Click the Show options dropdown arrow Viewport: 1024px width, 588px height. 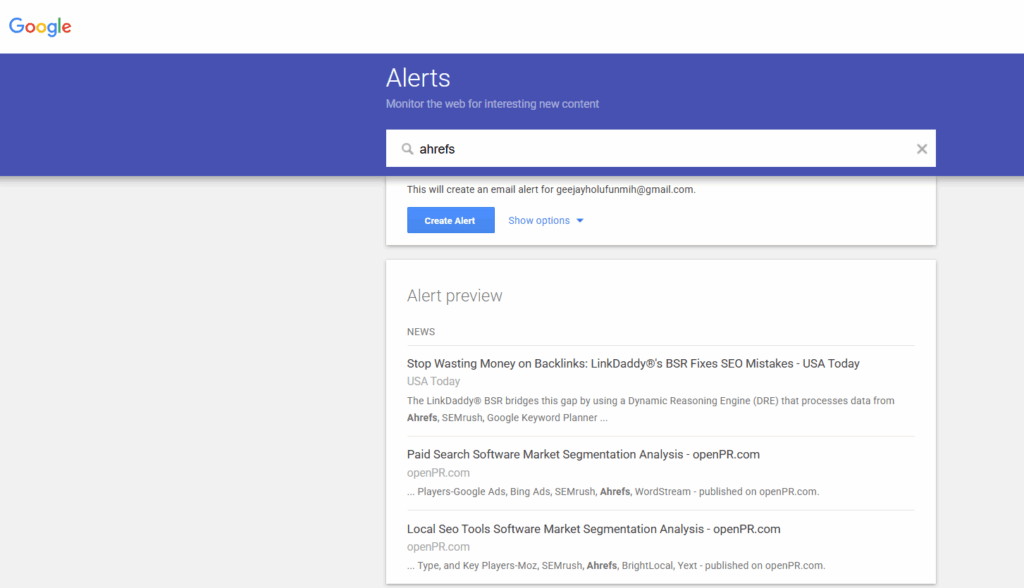[579, 221]
